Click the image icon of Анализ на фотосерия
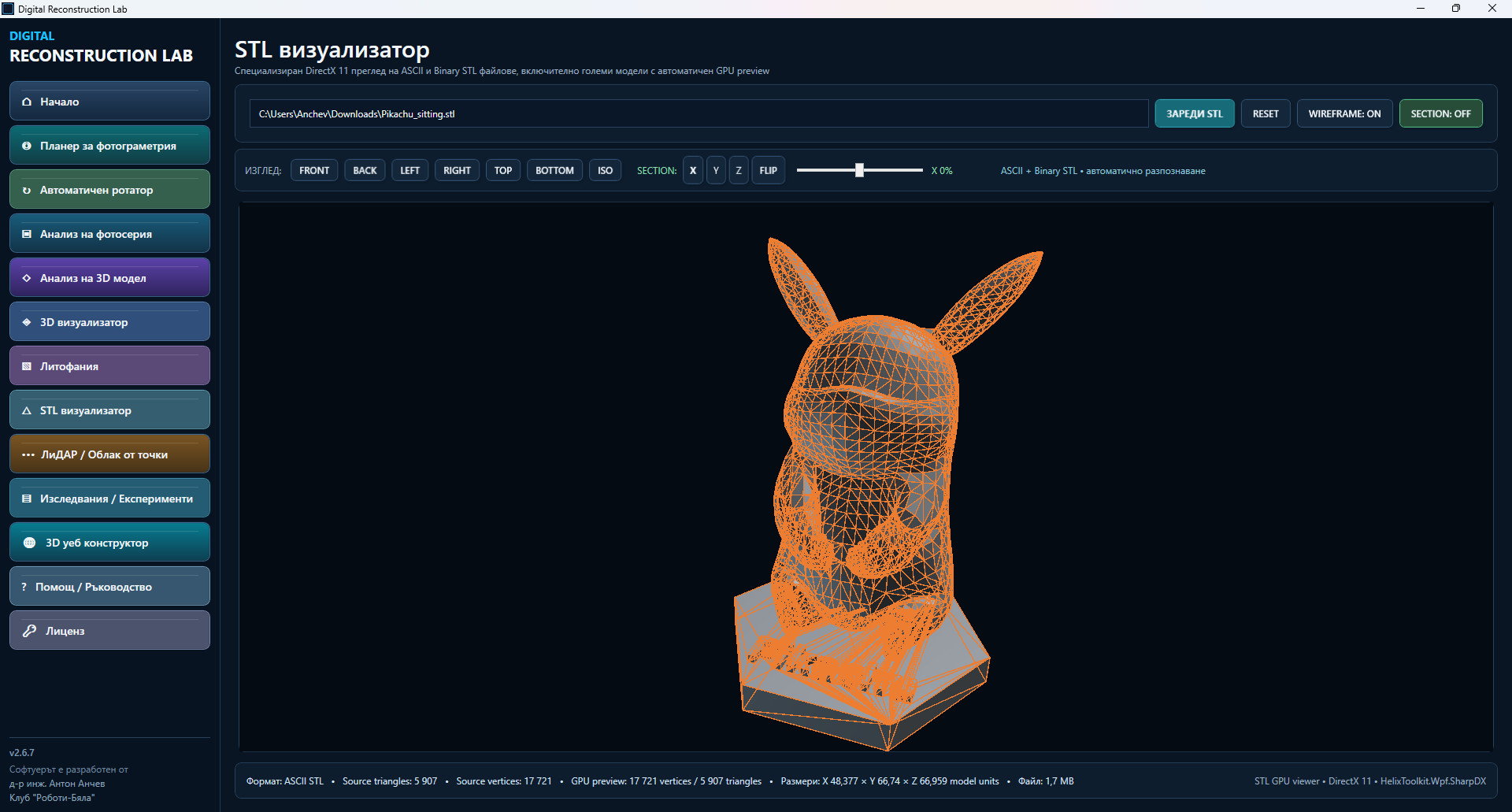Viewport: 1512px width, 812px height. pos(27,234)
